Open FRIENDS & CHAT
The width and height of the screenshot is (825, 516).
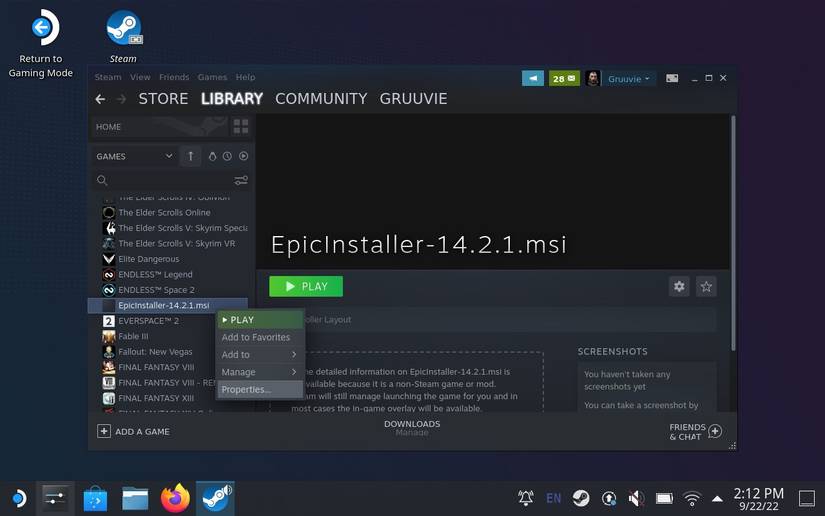tap(695, 432)
